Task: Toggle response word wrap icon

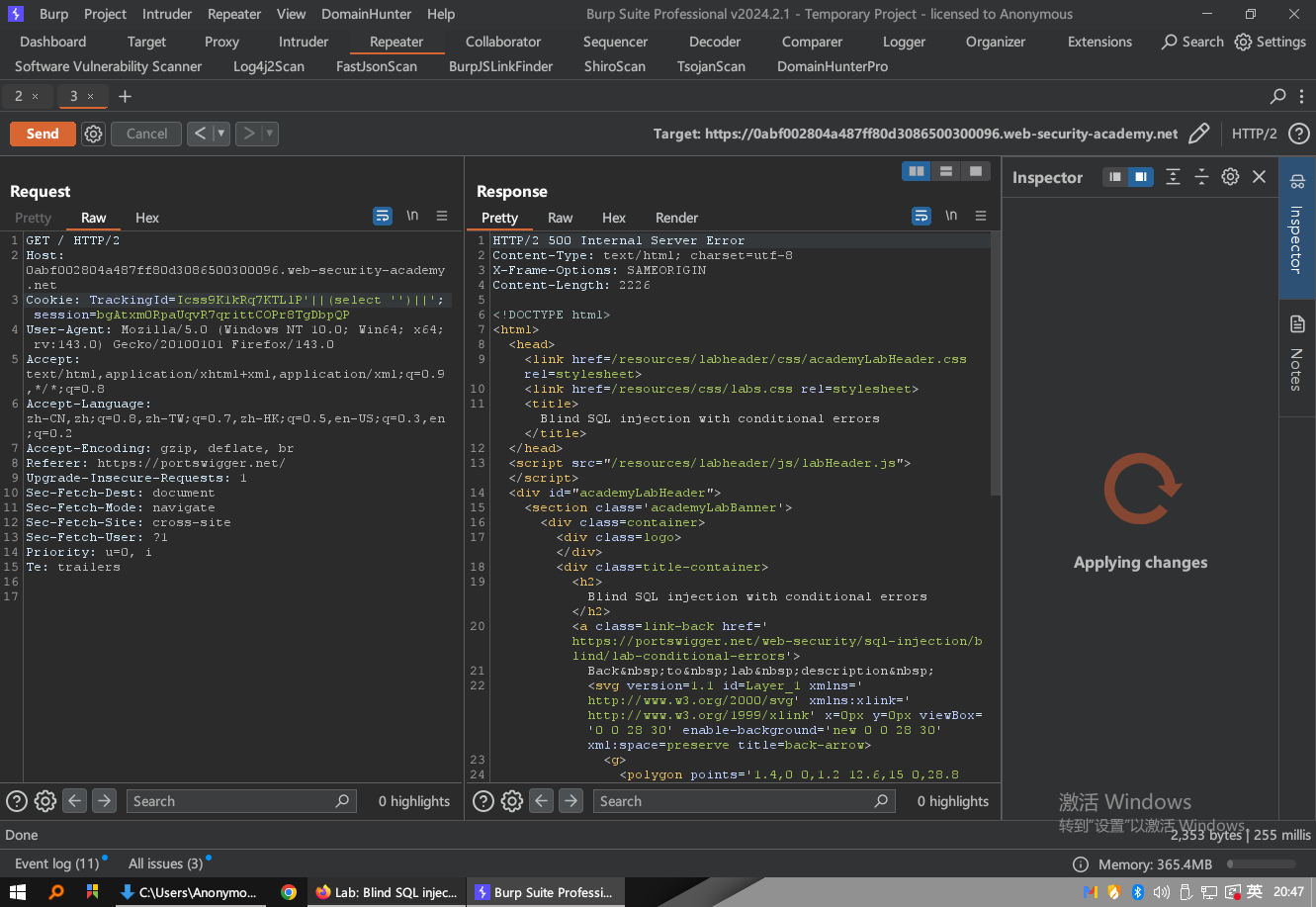Action: point(921,216)
